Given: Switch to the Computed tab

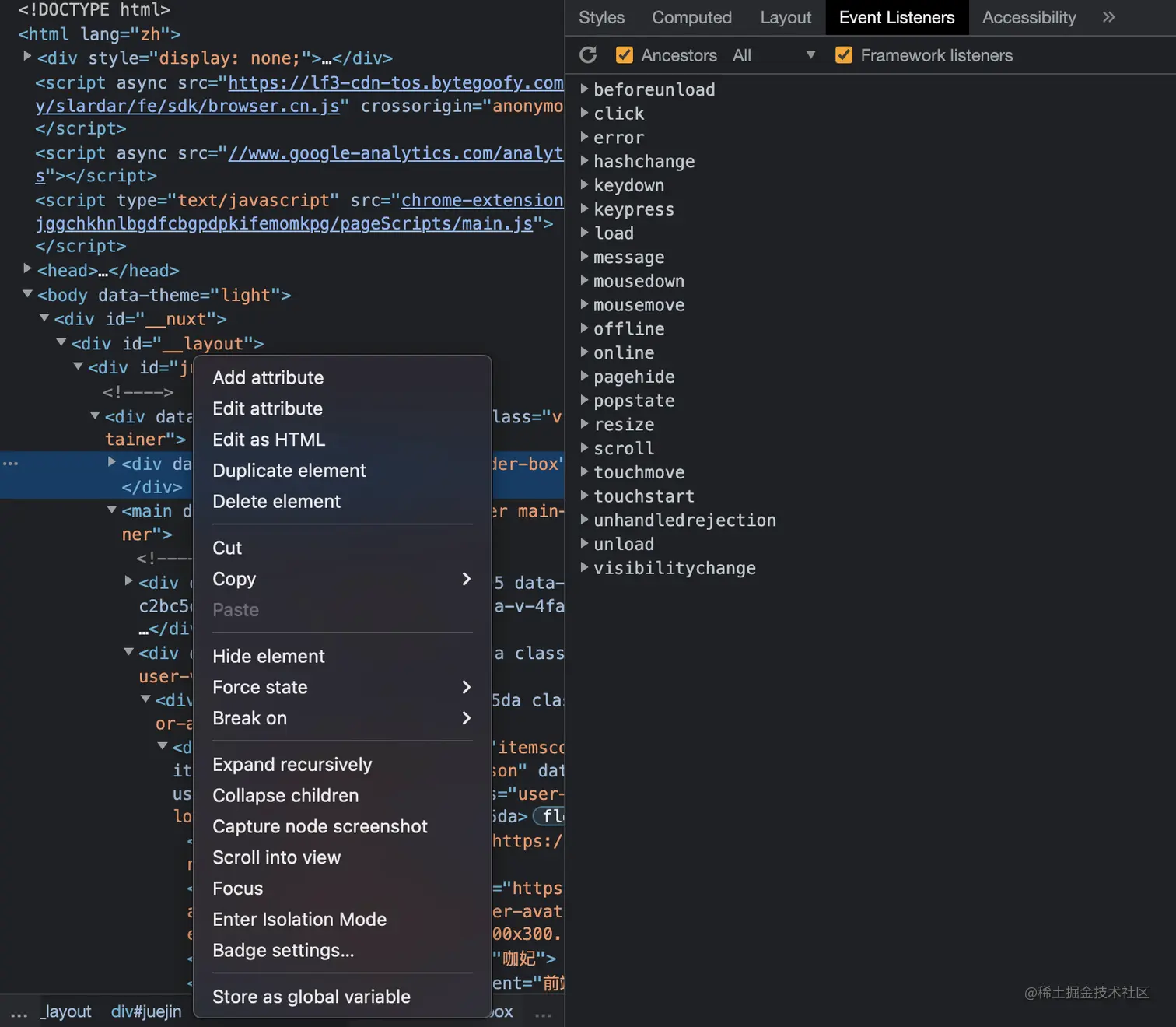Looking at the screenshot, I should (691, 17).
